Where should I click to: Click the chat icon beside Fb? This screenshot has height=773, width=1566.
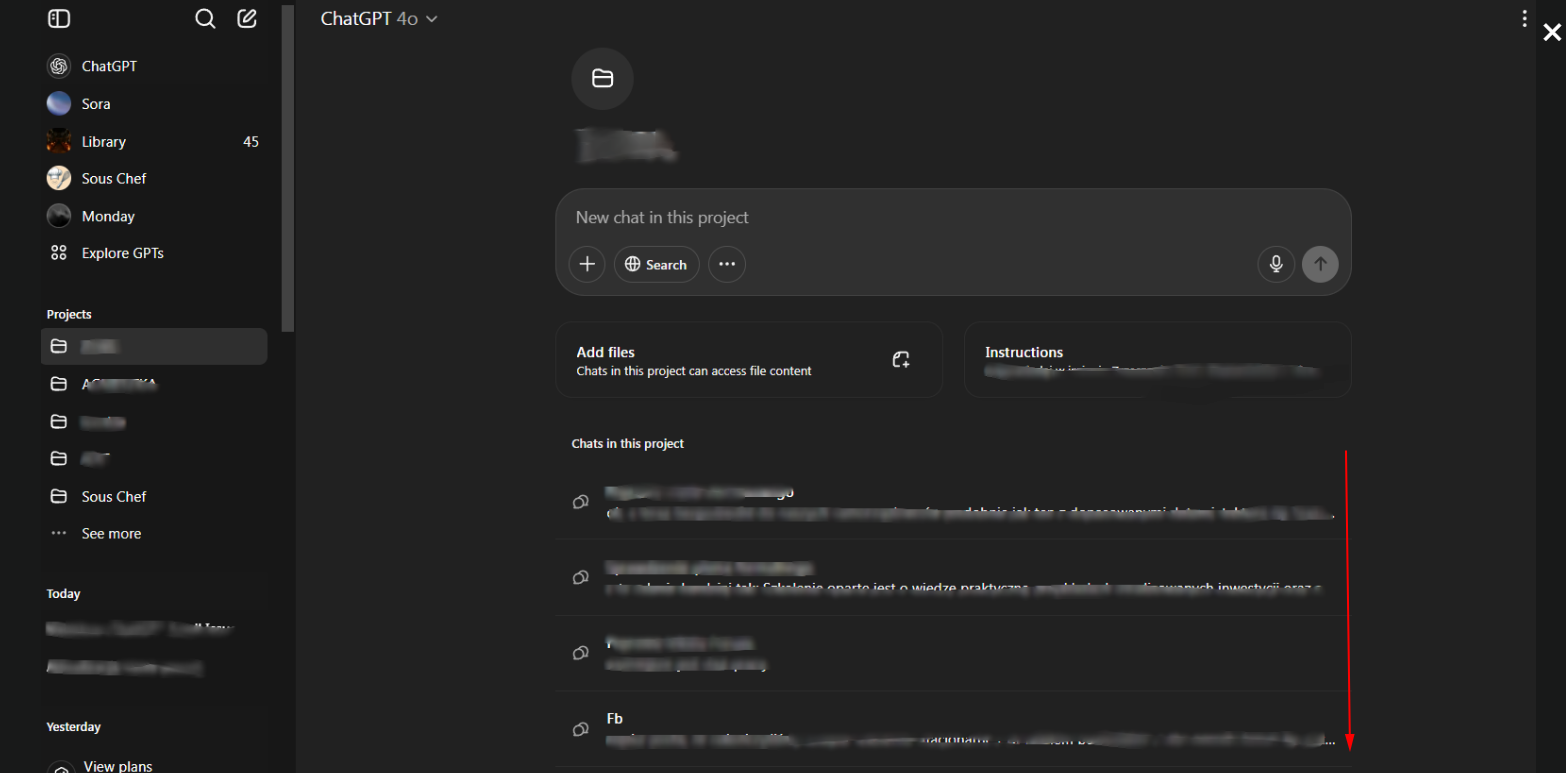coord(580,729)
